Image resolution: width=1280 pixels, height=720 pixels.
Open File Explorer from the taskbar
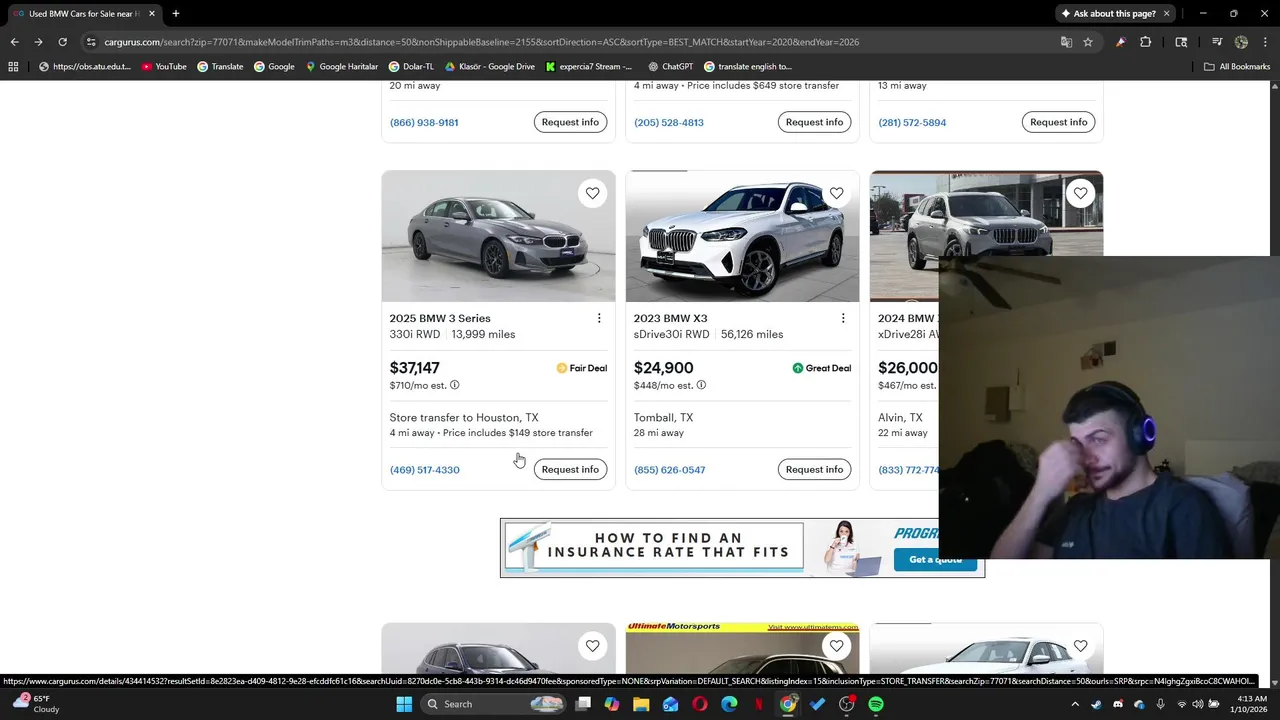tap(641, 704)
